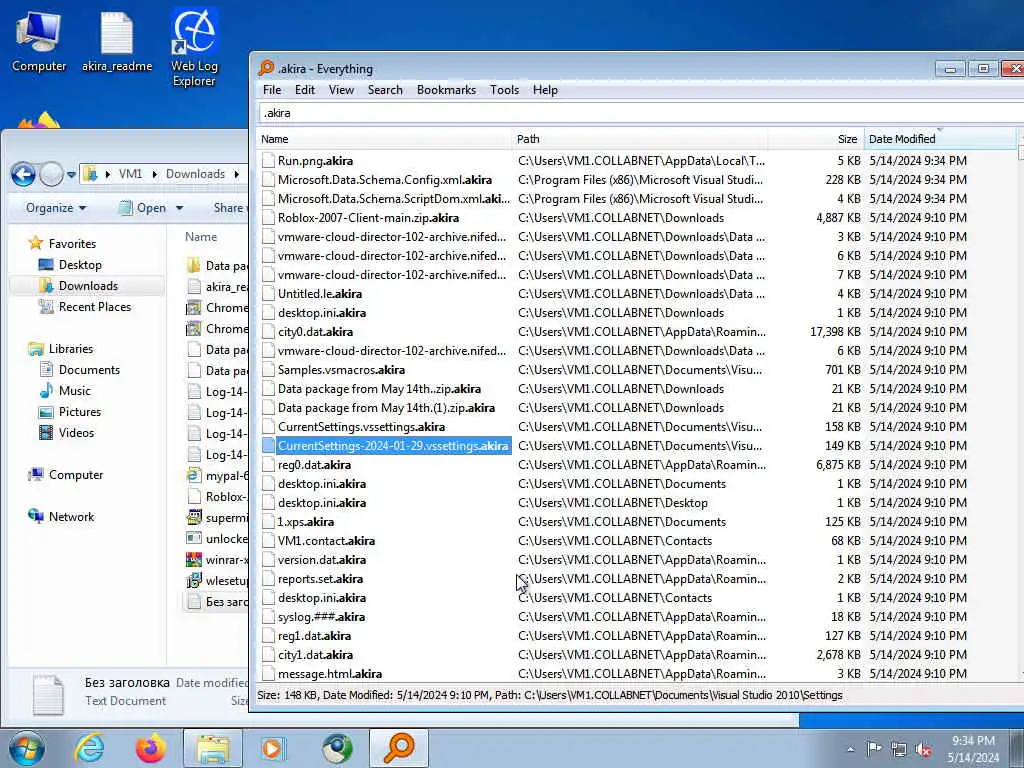This screenshot has height=768, width=1024.
Task: Expand the arrow after Downloads breadcrumb
Action: [236, 174]
